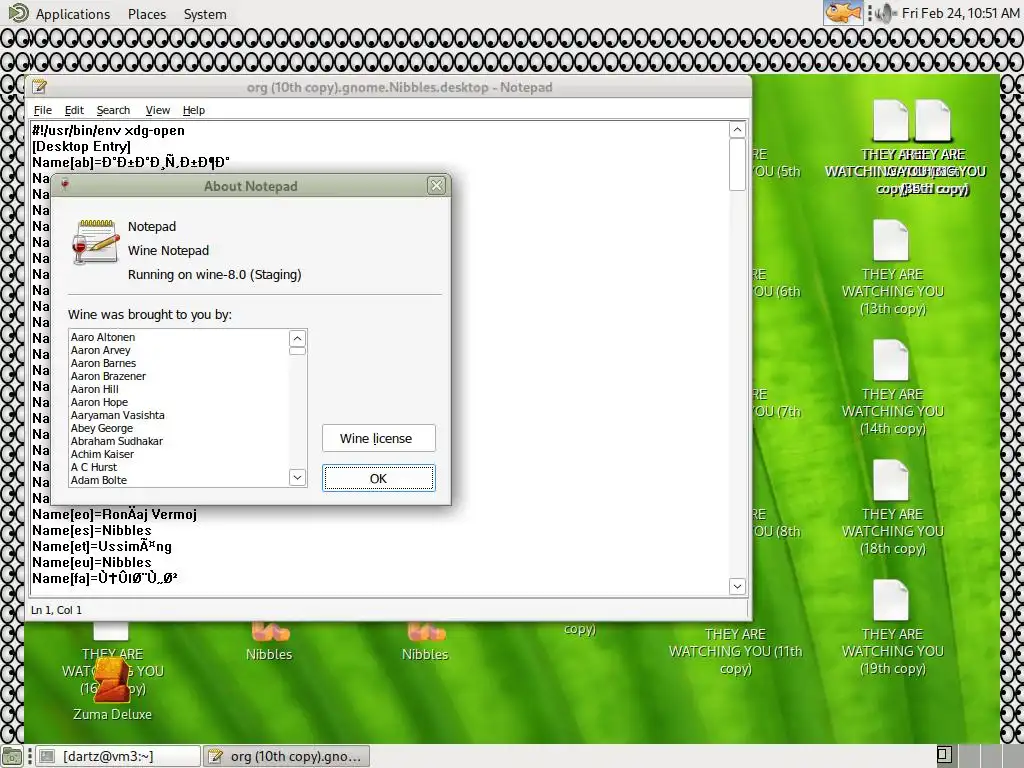Viewport: 1024px width, 768px height.
Task: Click the Name[es]=Nibbles line in Notepad
Action: [91, 530]
